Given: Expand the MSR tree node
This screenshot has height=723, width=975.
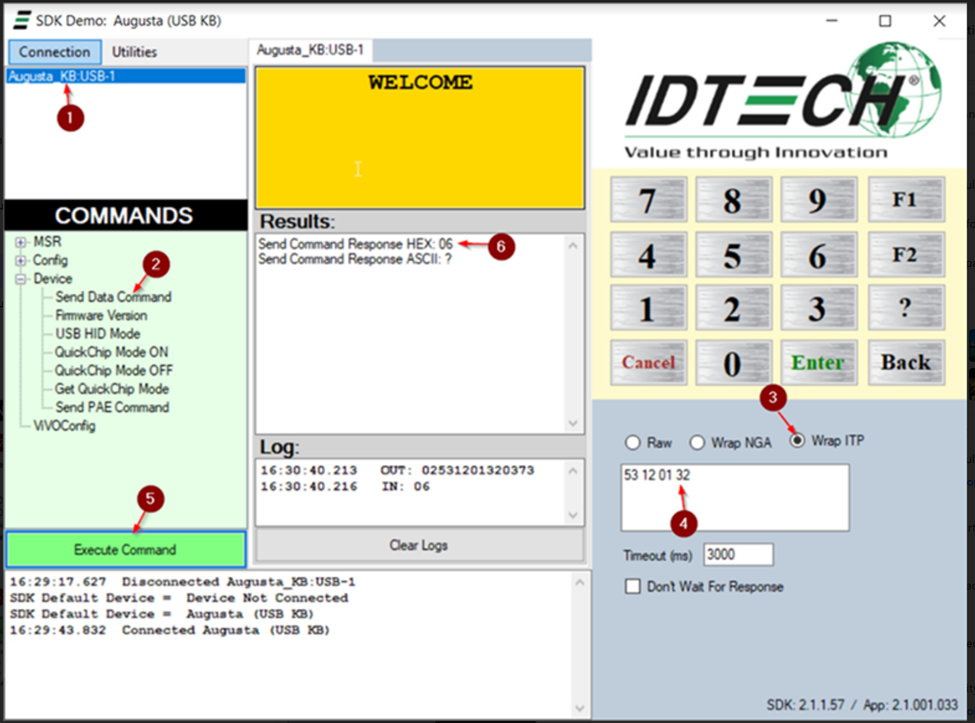Looking at the screenshot, I should (x=21, y=242).
